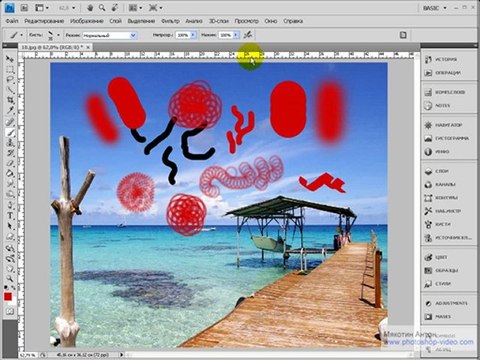Open the Изображение menu

point(87,21)
